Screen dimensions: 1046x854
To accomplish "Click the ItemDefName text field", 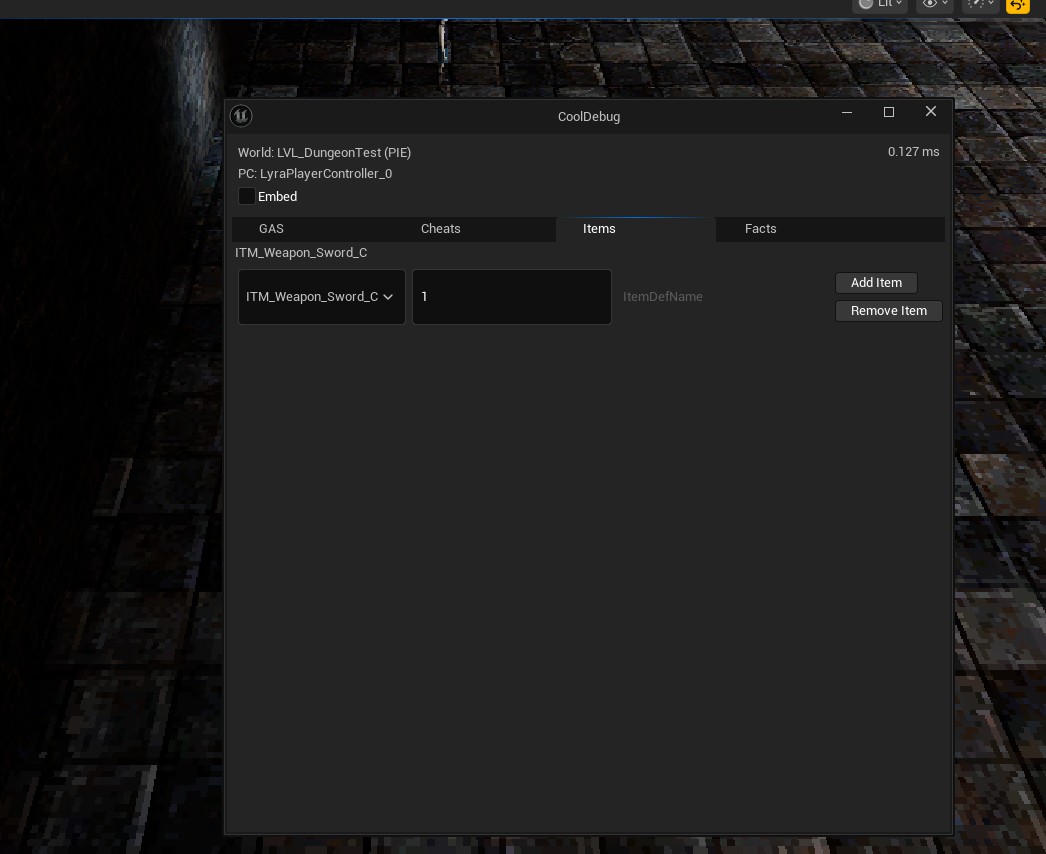I will point(724,297).
